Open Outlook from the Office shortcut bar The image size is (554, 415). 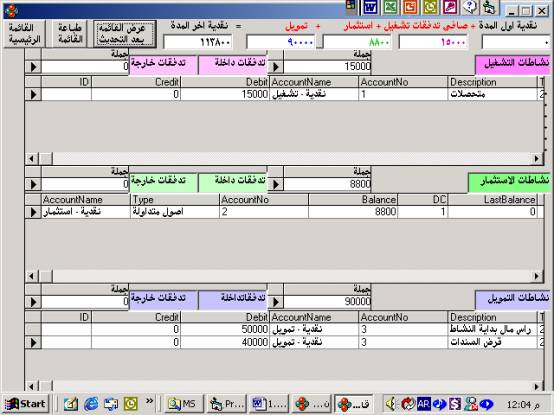pyautogui.click(x=430, y=7)
